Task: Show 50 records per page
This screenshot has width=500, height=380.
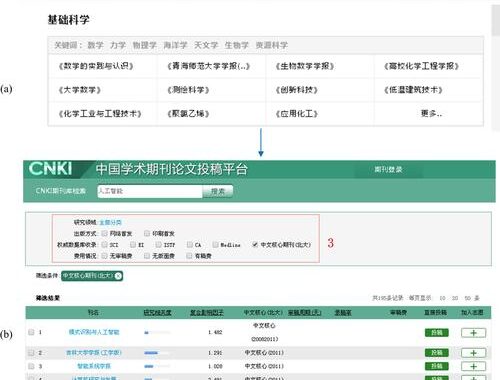Action: (467, 298)
